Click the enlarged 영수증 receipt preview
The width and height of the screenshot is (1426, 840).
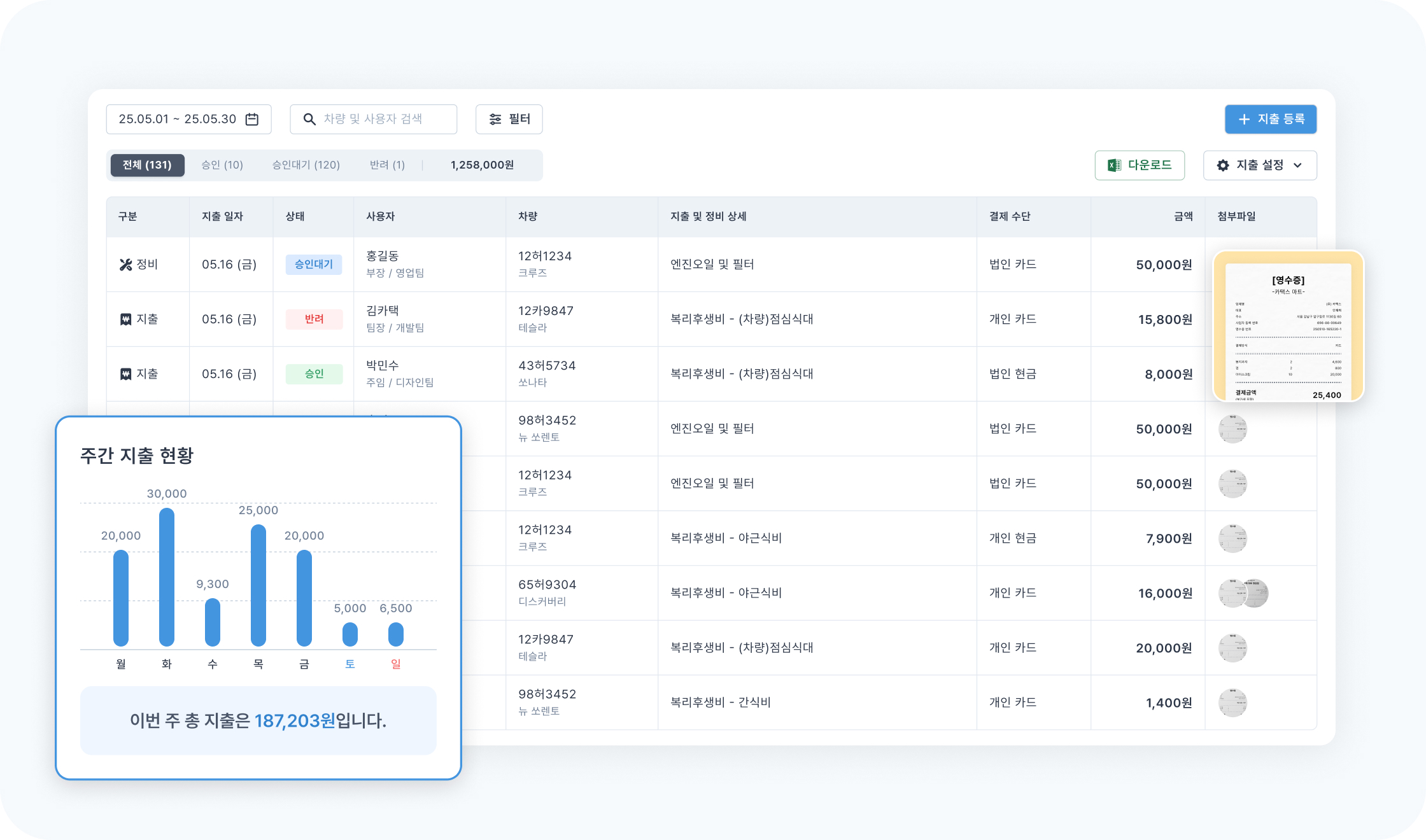[x=1288, y=326]
